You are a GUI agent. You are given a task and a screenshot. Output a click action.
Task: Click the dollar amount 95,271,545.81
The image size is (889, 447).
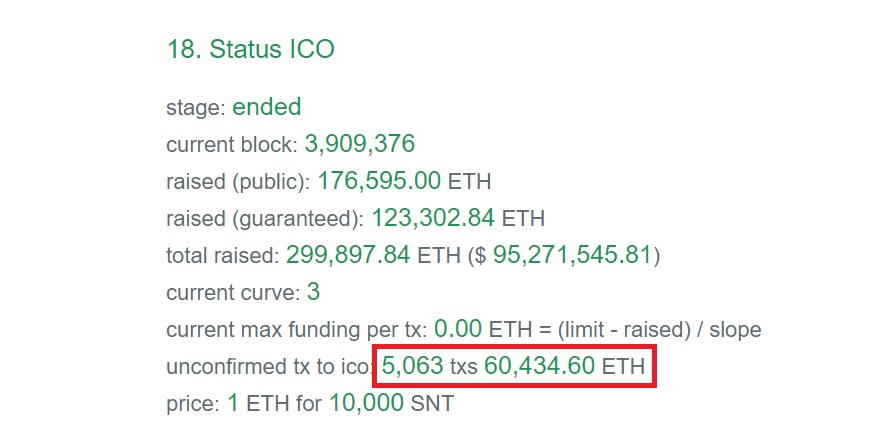click(572, 255)
